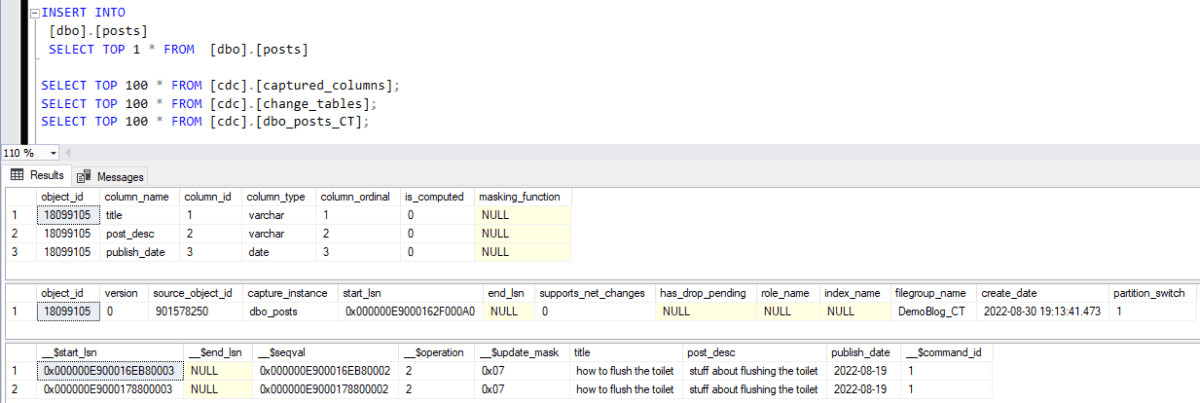
Task: Click the Messages tab icon
Action: click(85, 176)
